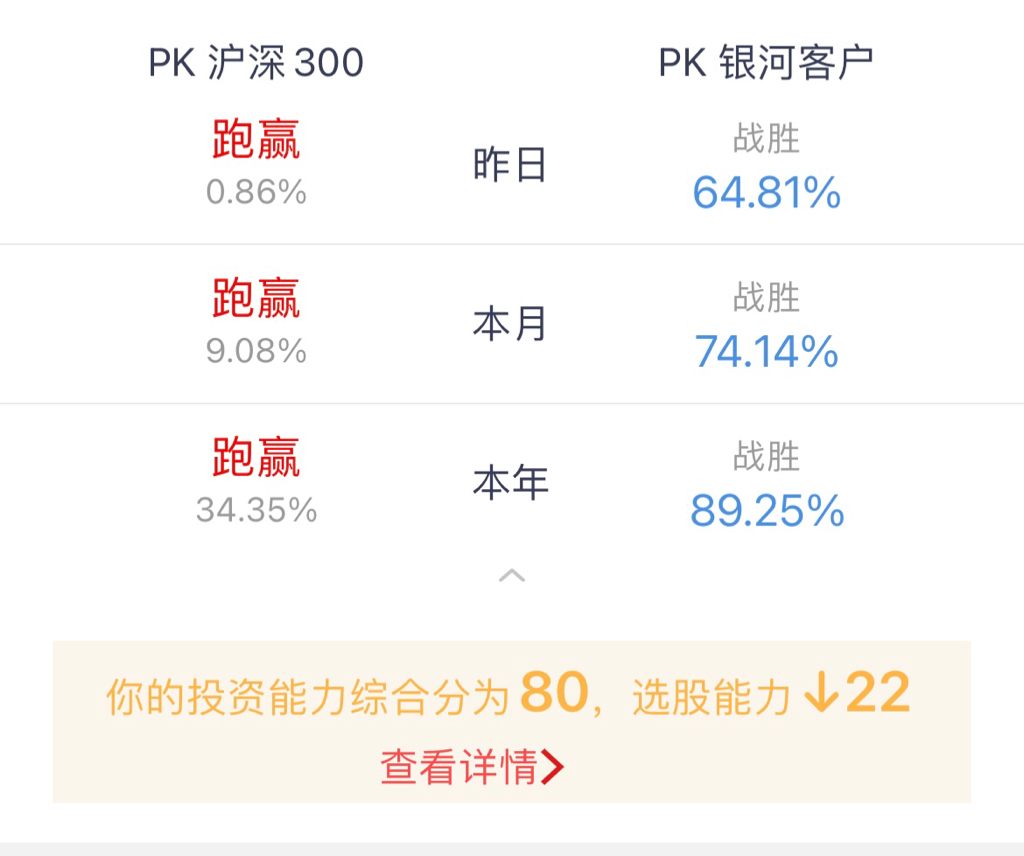Screen dimensions: 1024x856
Task: Click the red 跑赢 label in 本月 row
Action: (256, 299)
